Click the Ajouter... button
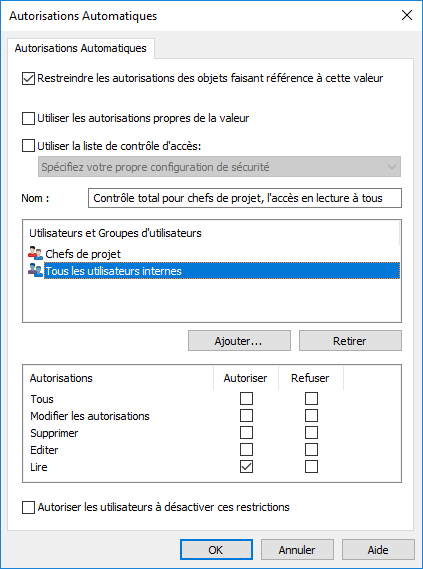 239,341
